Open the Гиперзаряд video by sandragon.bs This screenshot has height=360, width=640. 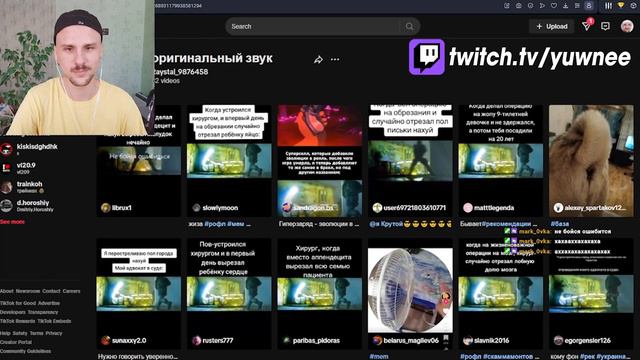pyautogui.click(x=320, y=161)
